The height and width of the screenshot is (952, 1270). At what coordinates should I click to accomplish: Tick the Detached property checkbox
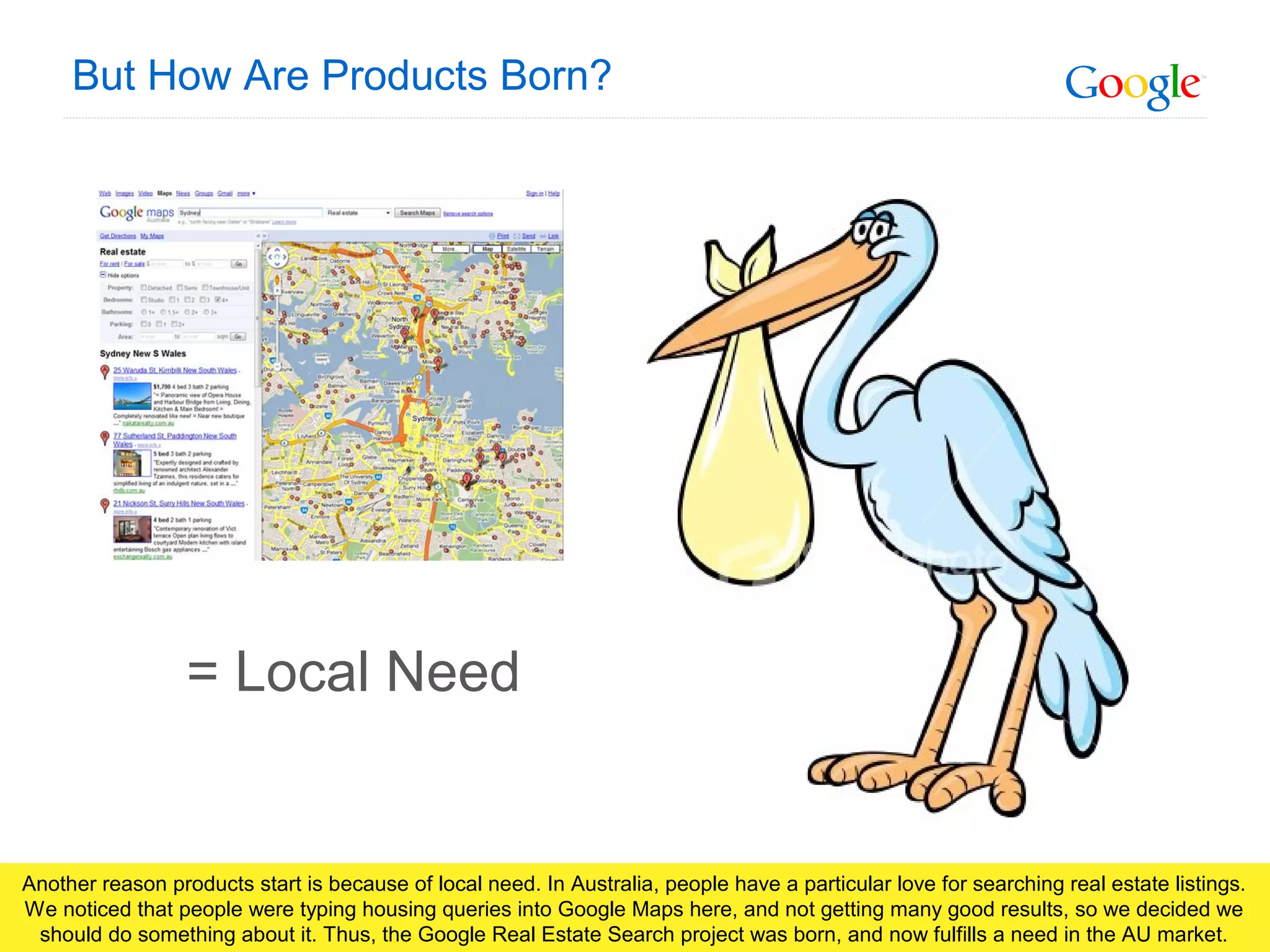click(x=144, y=288)
